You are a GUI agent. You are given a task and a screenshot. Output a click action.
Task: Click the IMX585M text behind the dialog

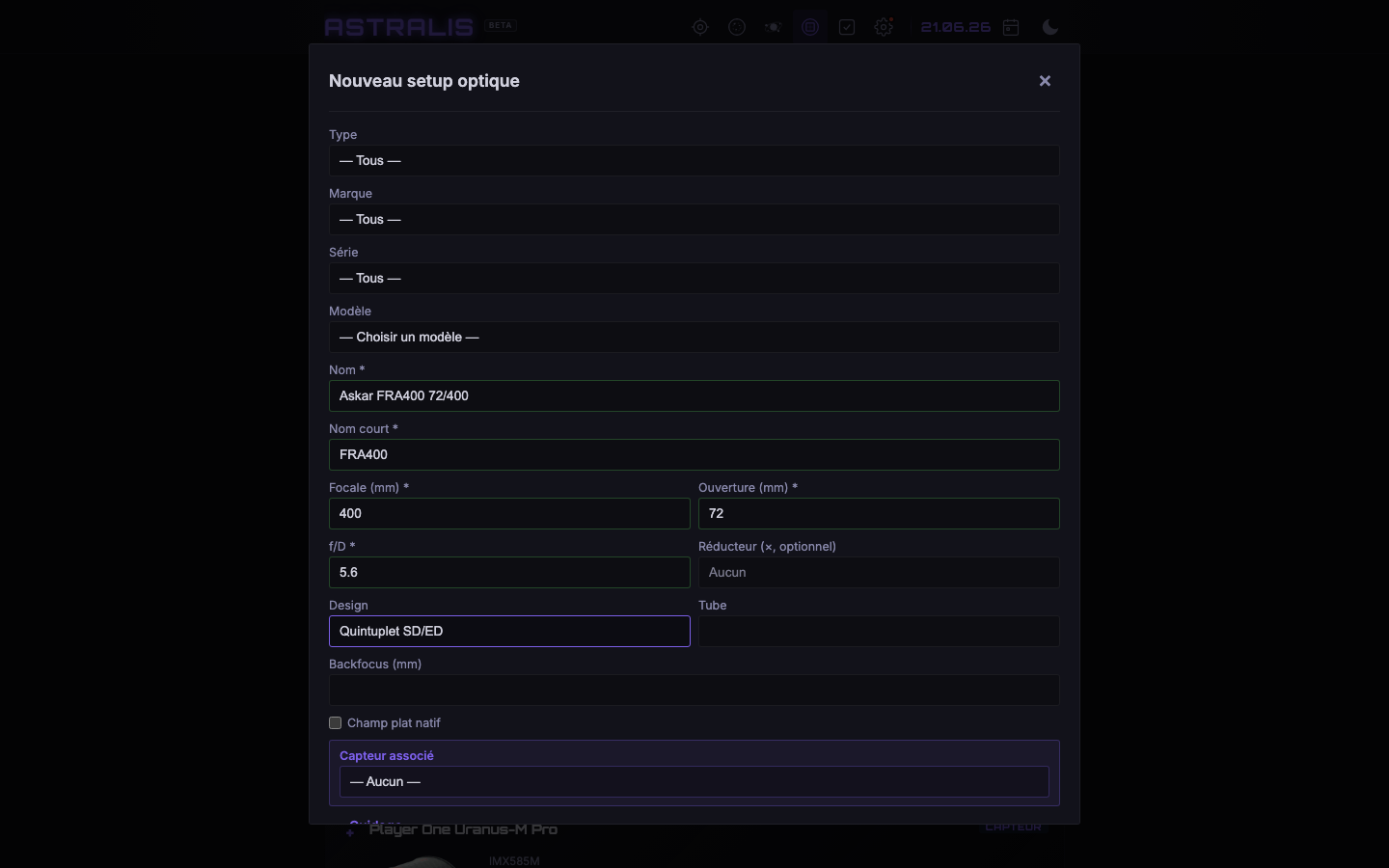(514, 861)
